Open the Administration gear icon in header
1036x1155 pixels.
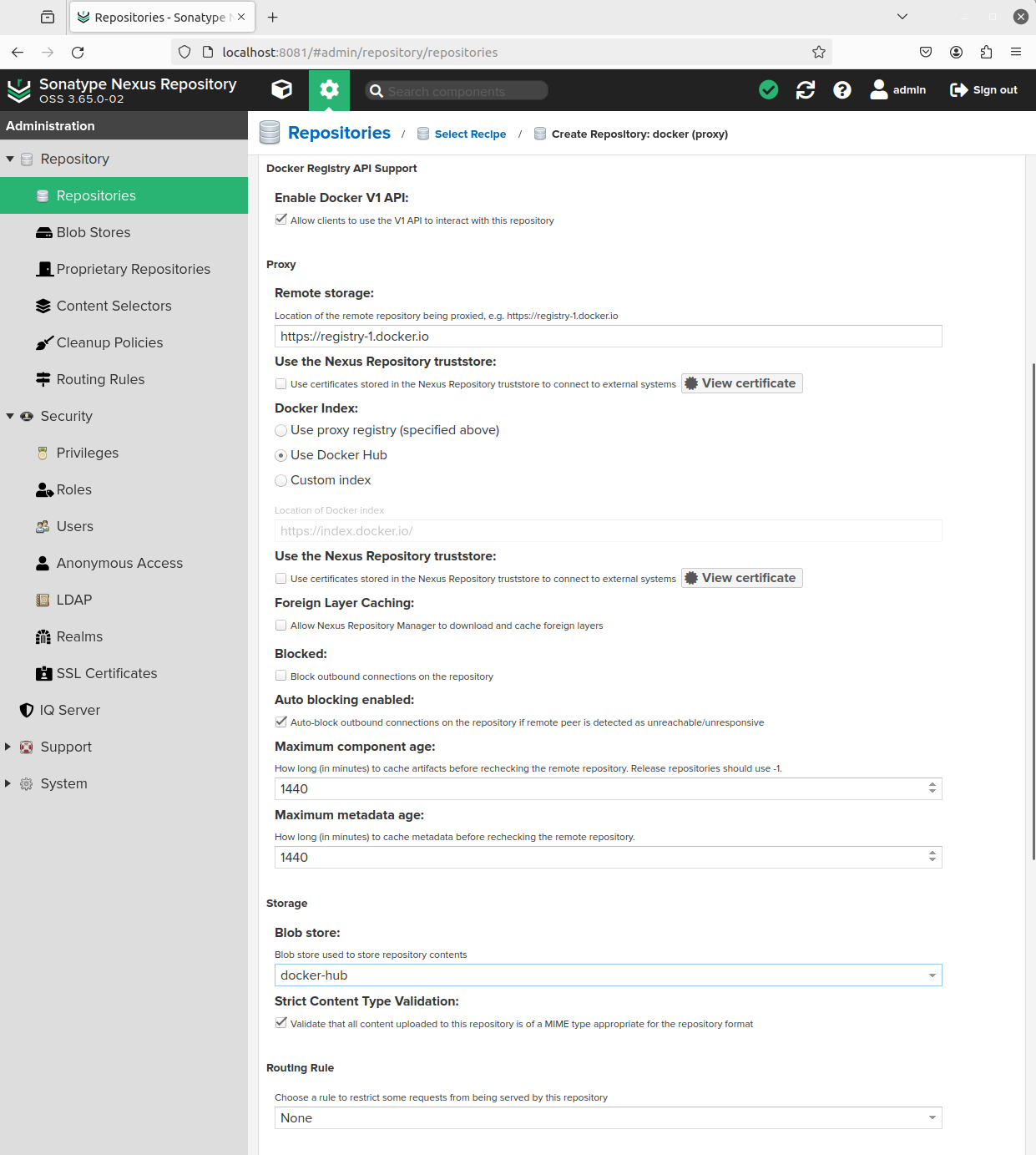(329, 89)
